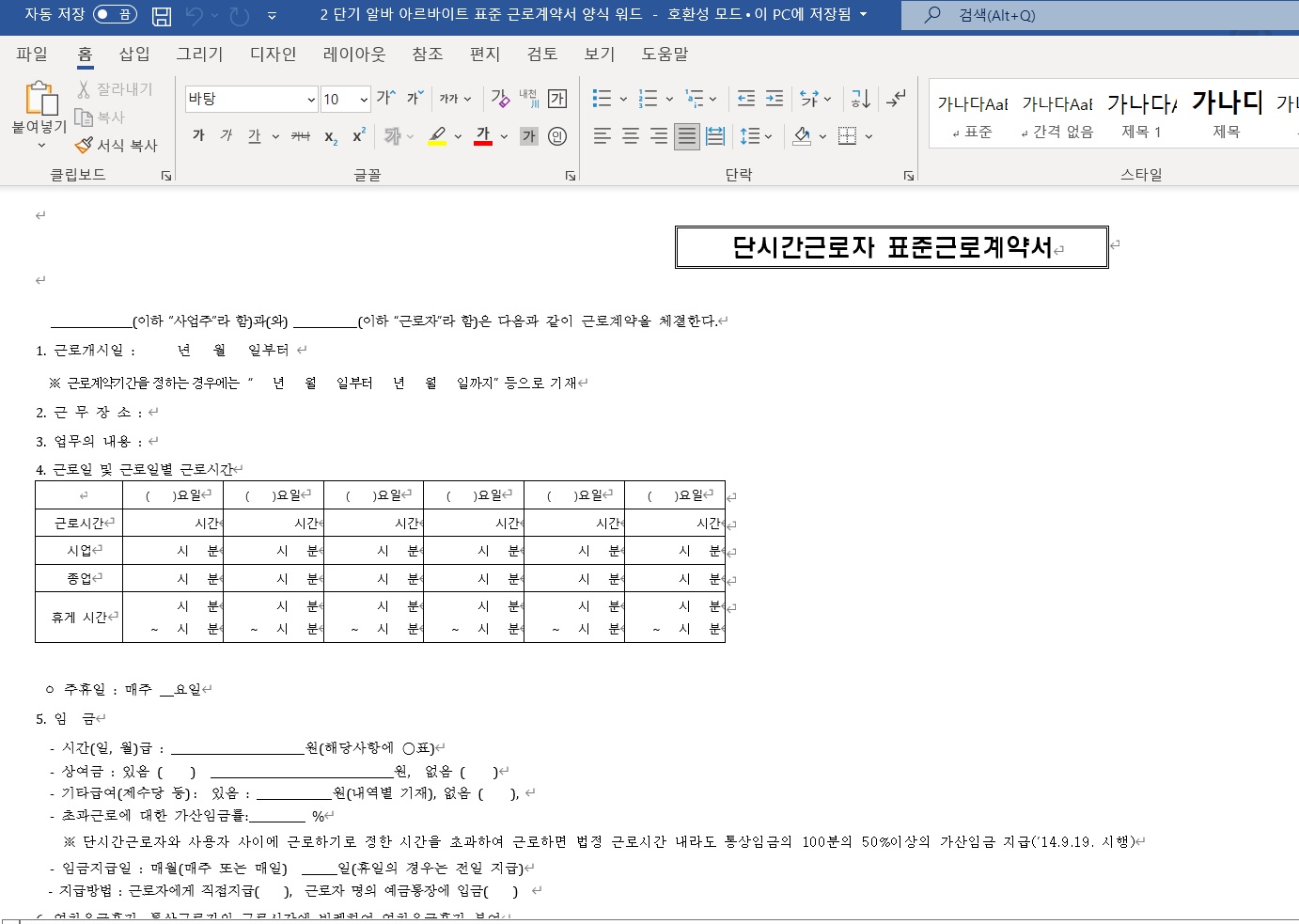
Task: Apply the 제목 1 style
Action: 1141,115
